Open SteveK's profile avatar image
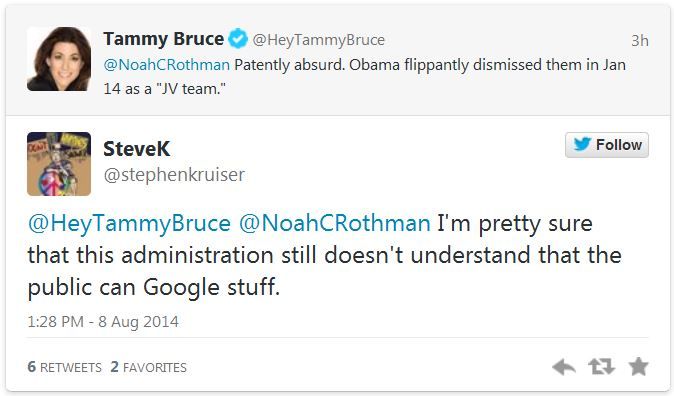Image resolution: width=674 pixels, height=396 pixels. 59,164
